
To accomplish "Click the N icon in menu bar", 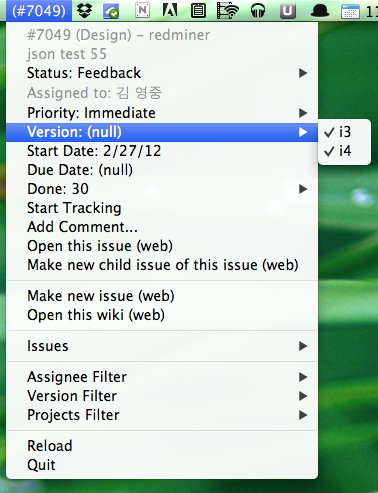I will (x=142, y=10).
